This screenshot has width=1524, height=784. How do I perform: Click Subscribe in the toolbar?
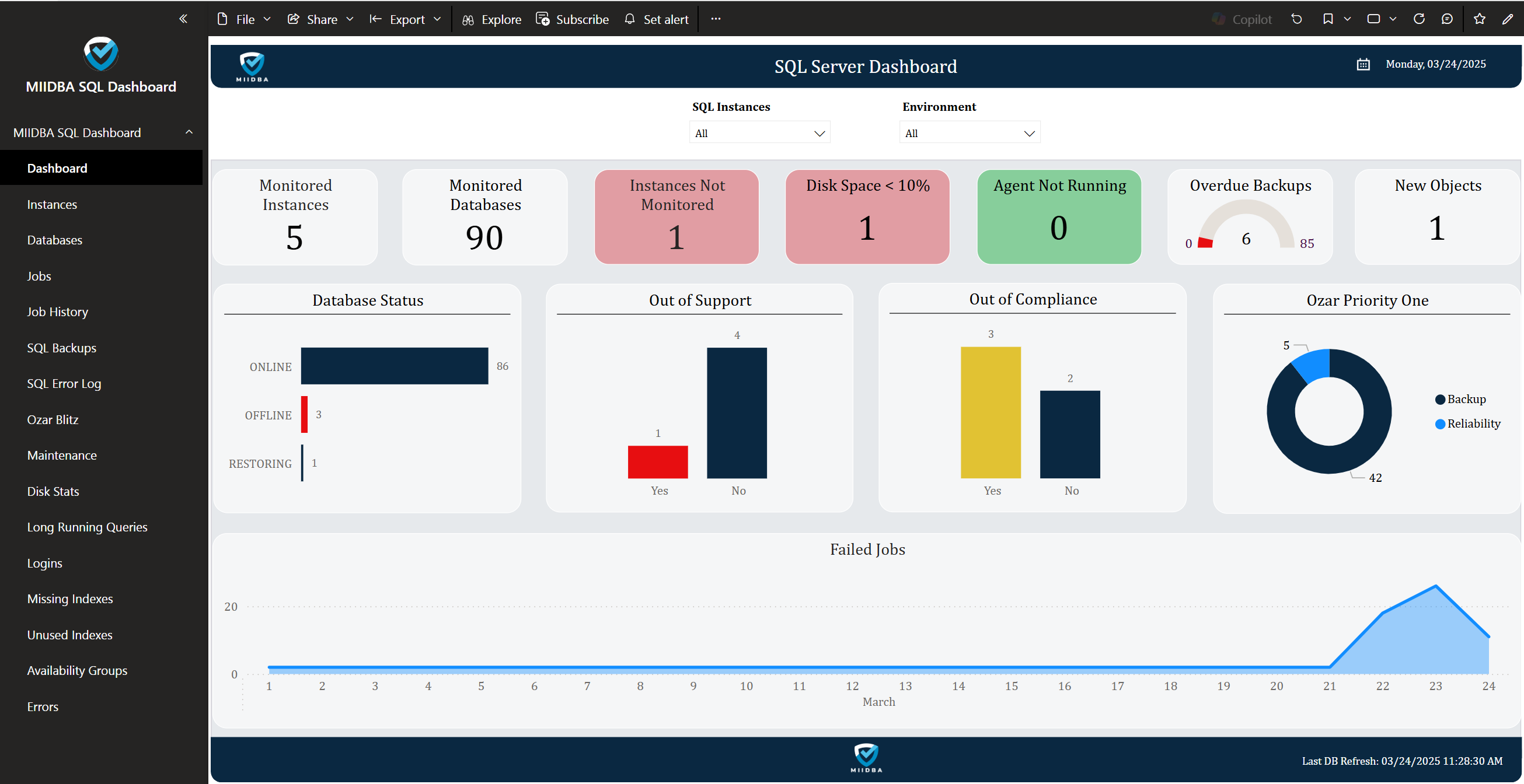(x=572, y=19)
